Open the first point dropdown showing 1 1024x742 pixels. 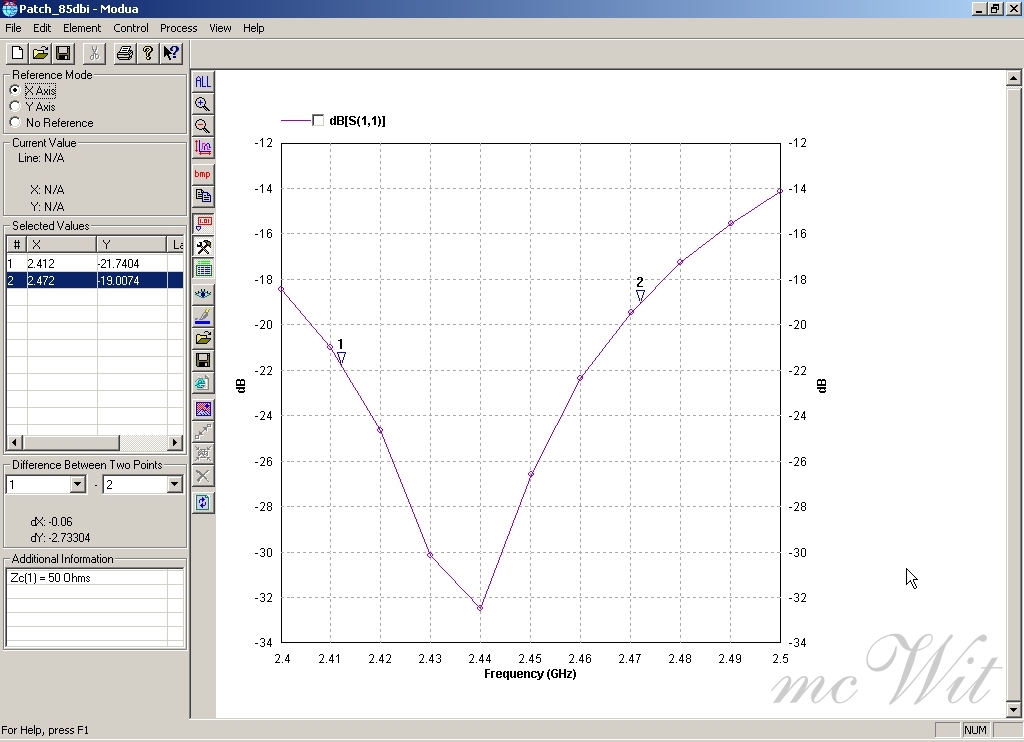78,485
